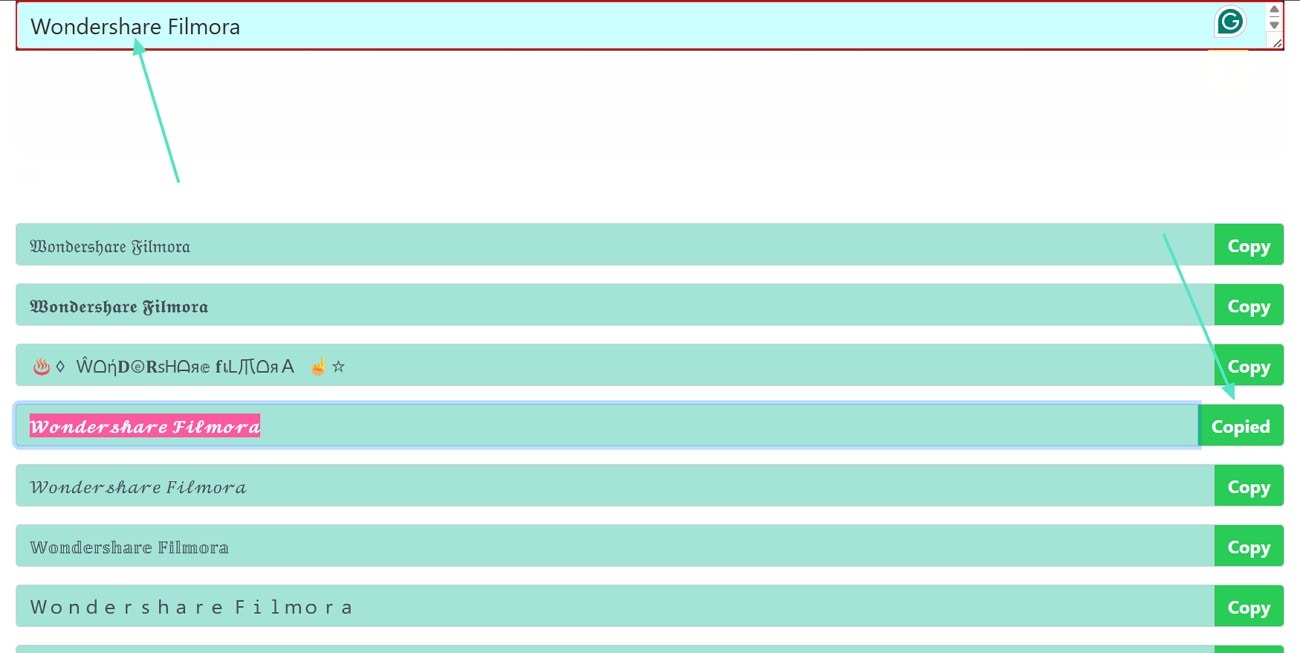Screen dimensions: 1300x653
Task: Select the wide spaced Wondershare Filmora row
Action: tap(615, 606)
